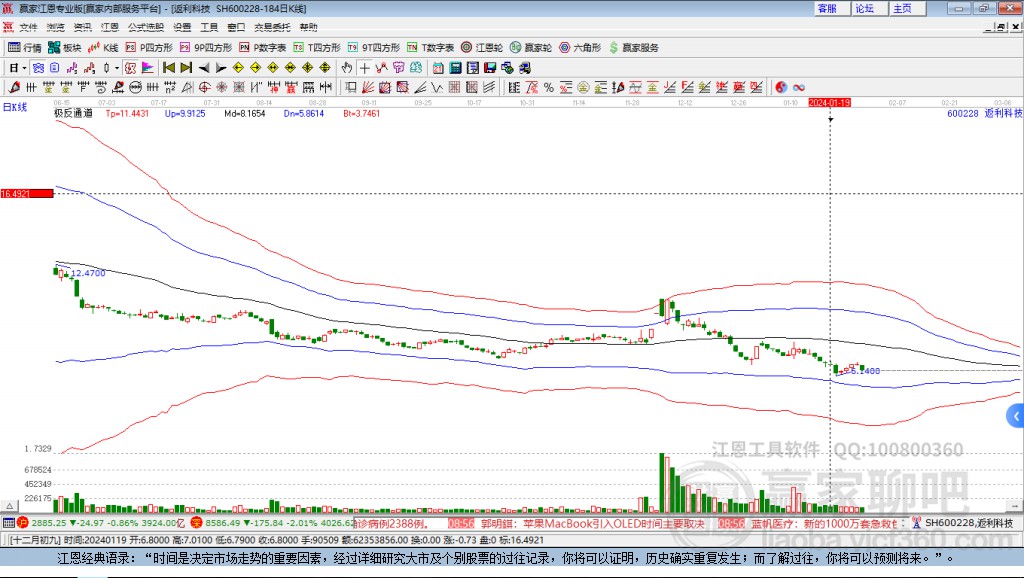Open the K线 candlestick chart tool
This screenshot has width=1024, height=578.
(x=104, y=47)
